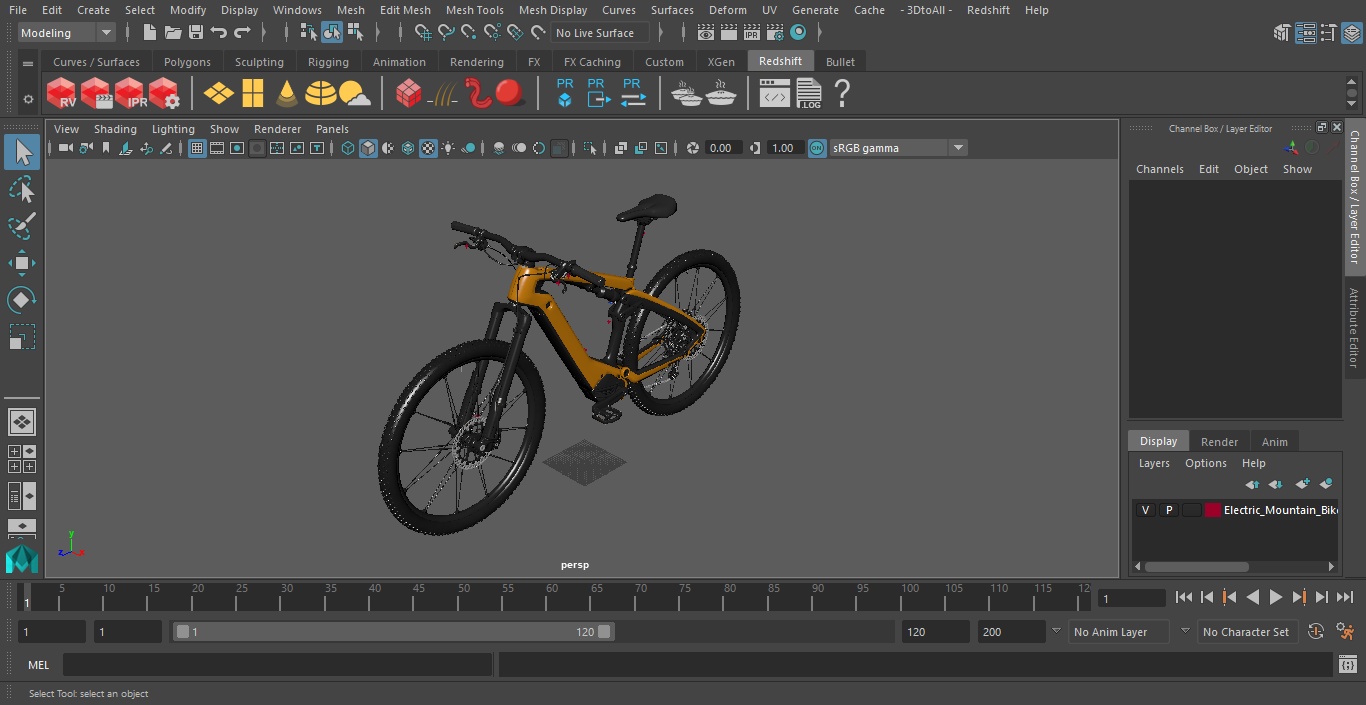Click the redo arrow in status line
1366x705 pixels.
tap(242, 33)
